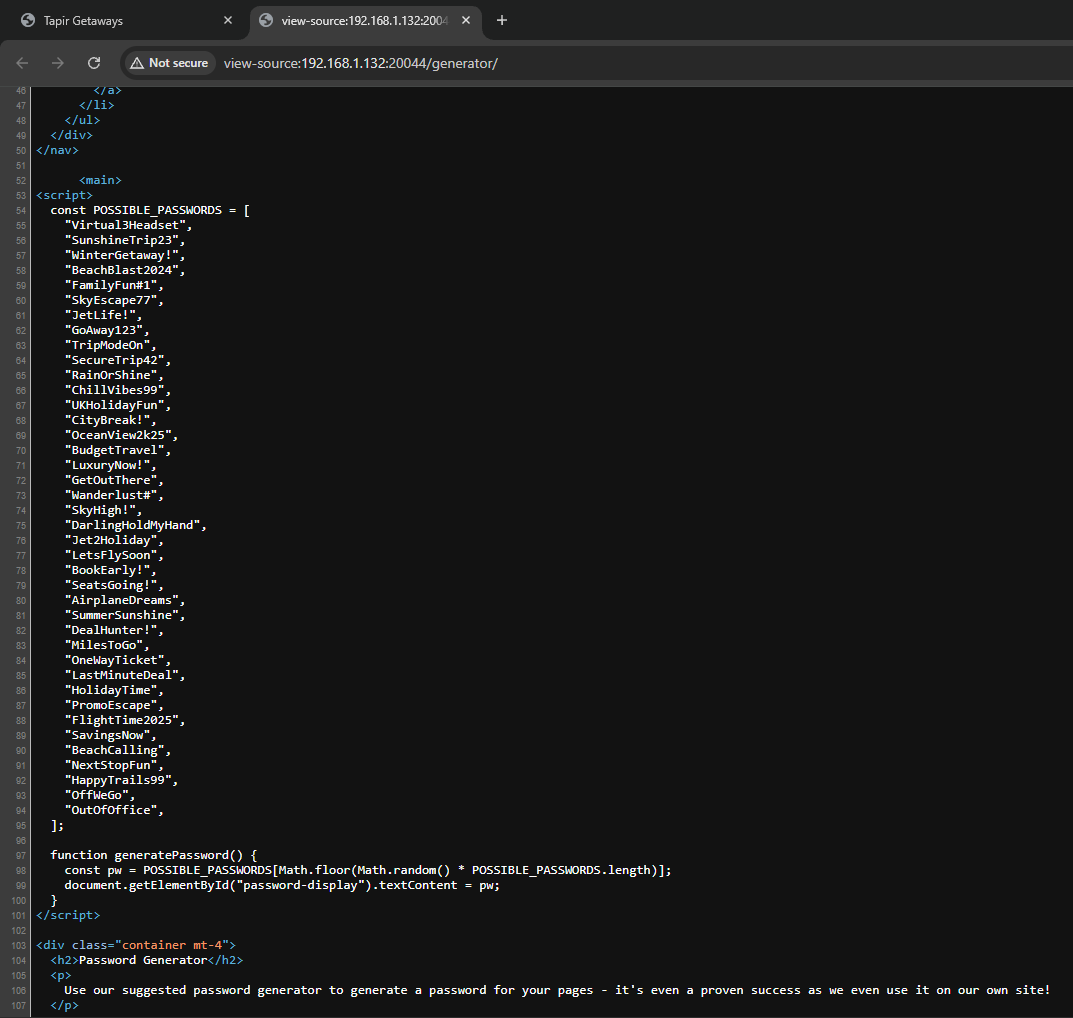
Task: Click line number 54 in the gutter
Action: pyautogui.click(x=22, y=210)
